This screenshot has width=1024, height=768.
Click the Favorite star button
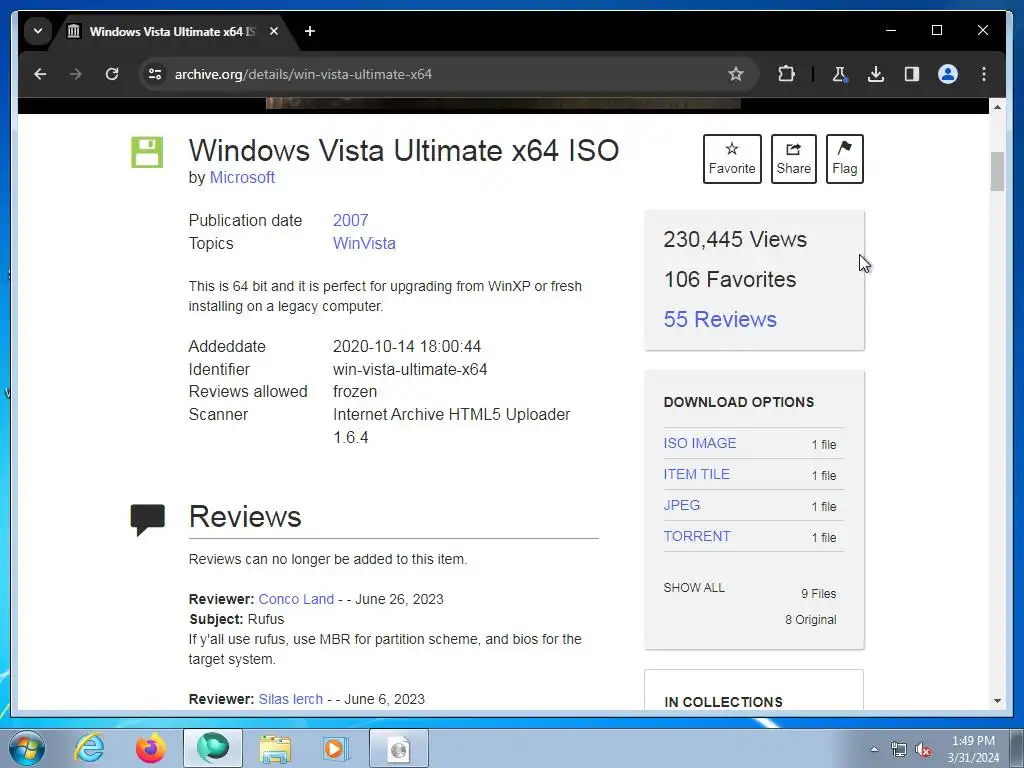click(x=732, y=159)
